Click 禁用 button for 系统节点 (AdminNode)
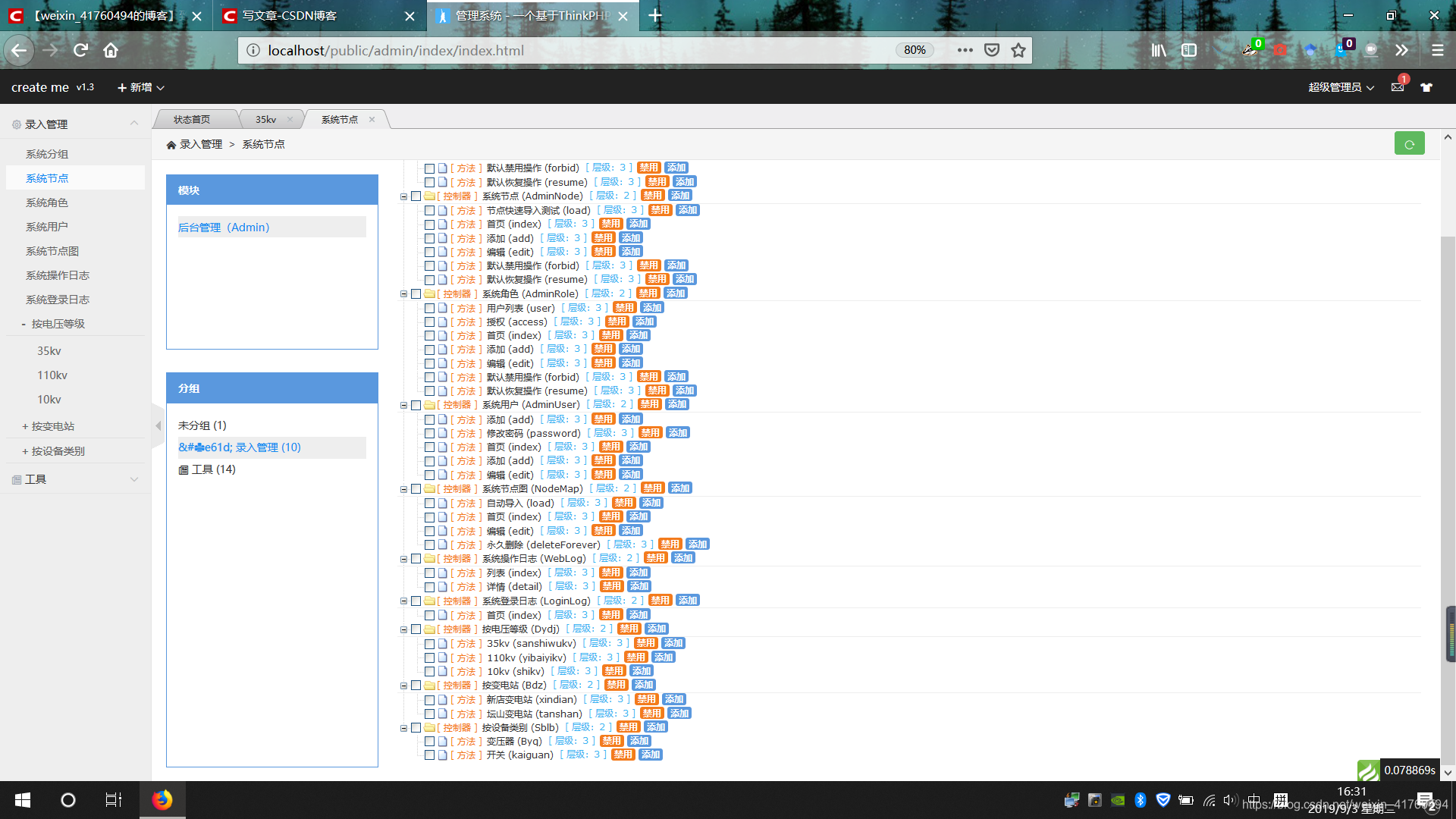This screenshot has width=1456, height=819. pyautogui.click(x=652, y=196)
